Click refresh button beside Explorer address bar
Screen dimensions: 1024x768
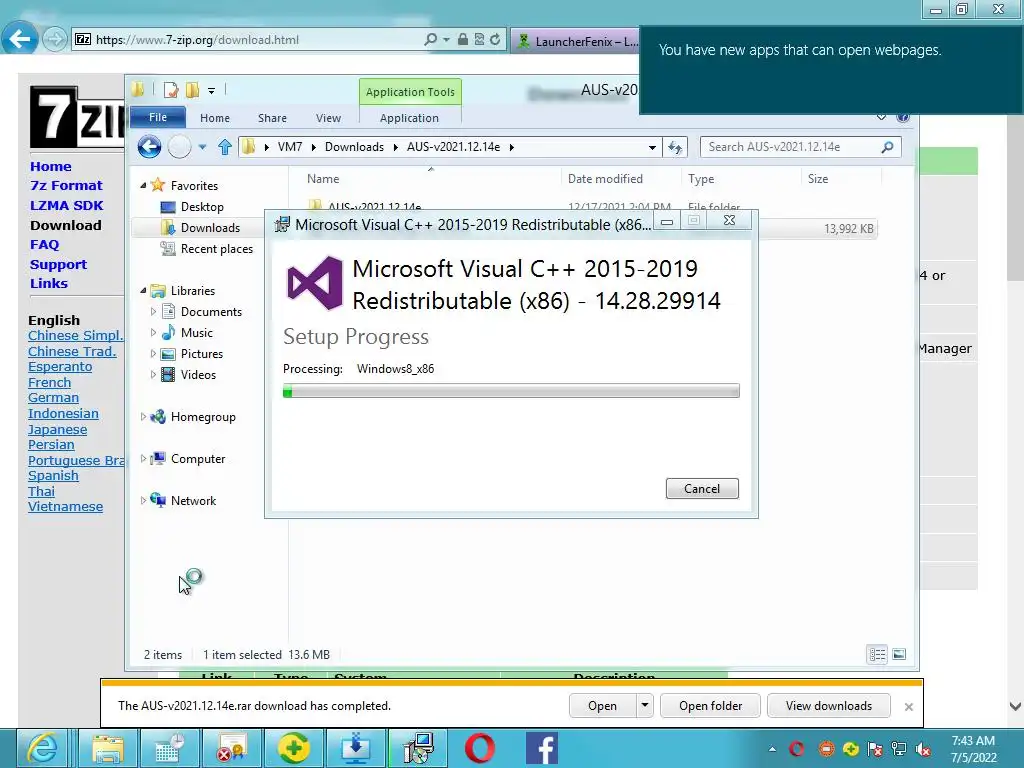[675, 148]
